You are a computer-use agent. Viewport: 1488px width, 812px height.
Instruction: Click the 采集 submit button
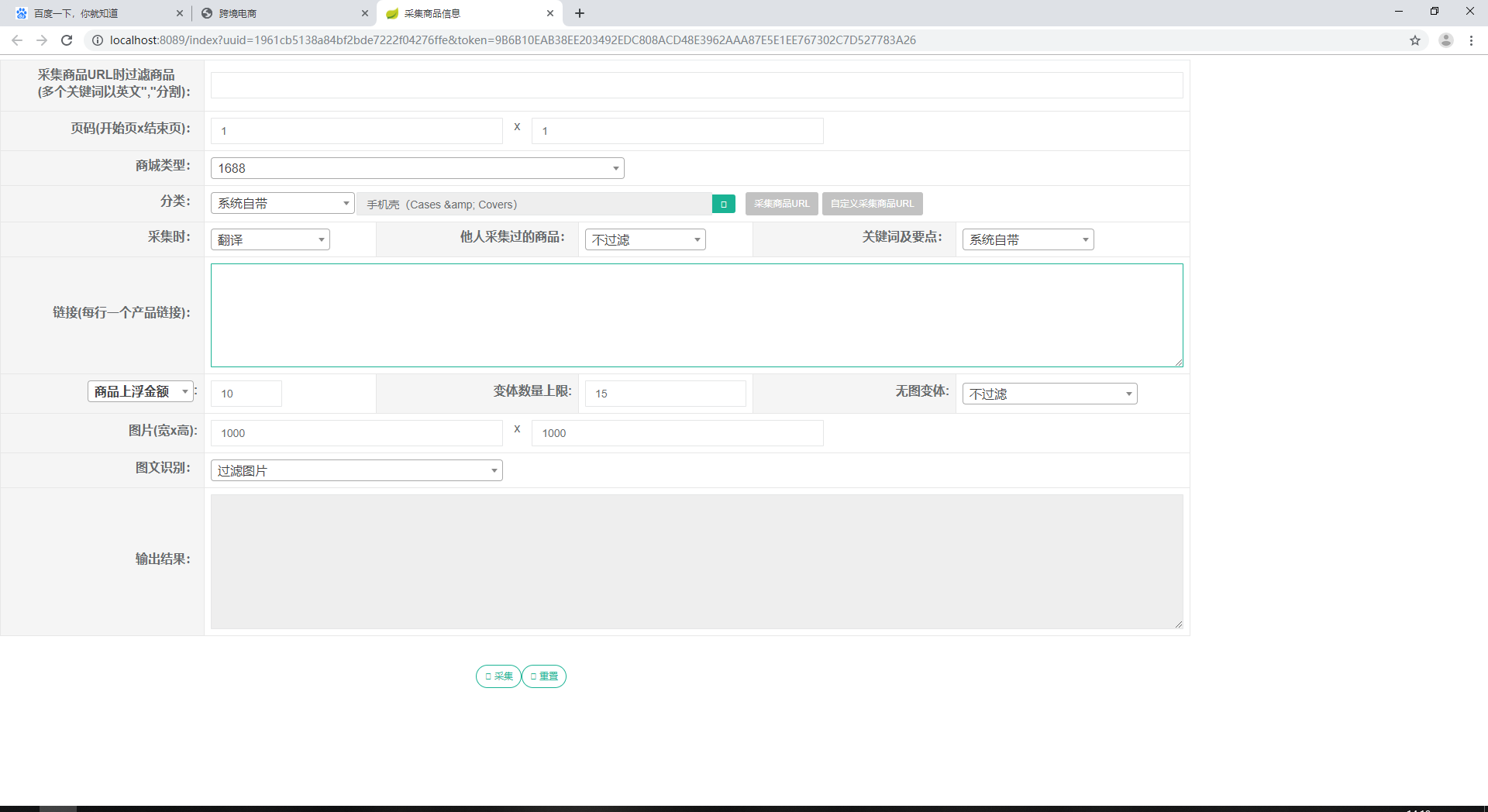(x=498, y=676)
